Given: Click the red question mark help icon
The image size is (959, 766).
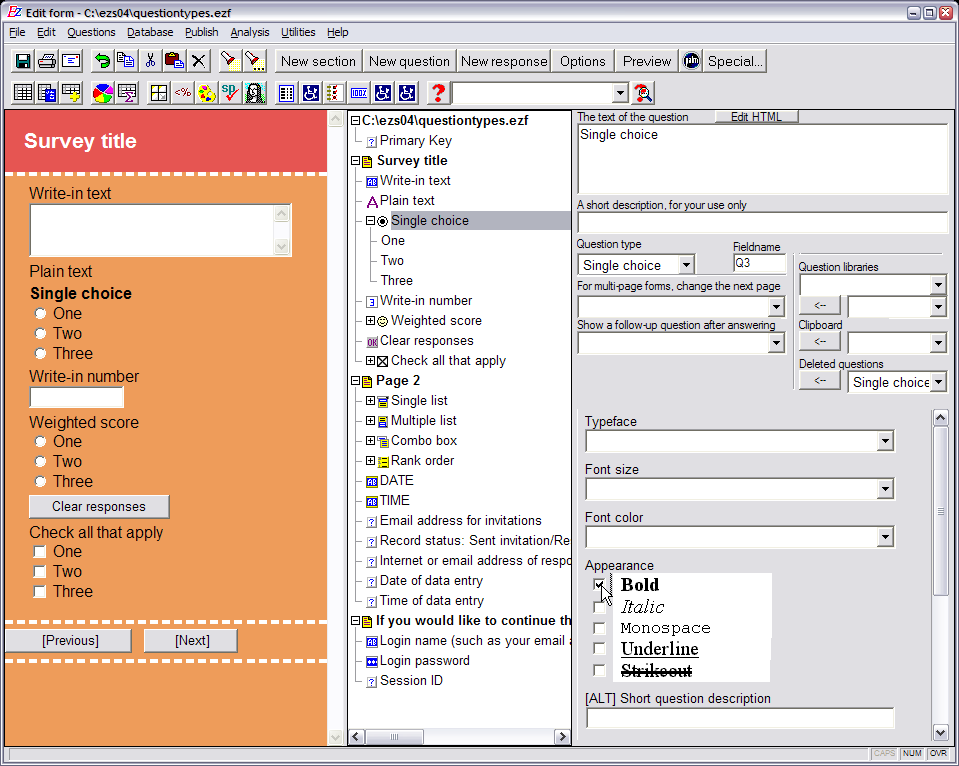Looking at the screenshot, I should pyautogui.click(x=437, y=93).
